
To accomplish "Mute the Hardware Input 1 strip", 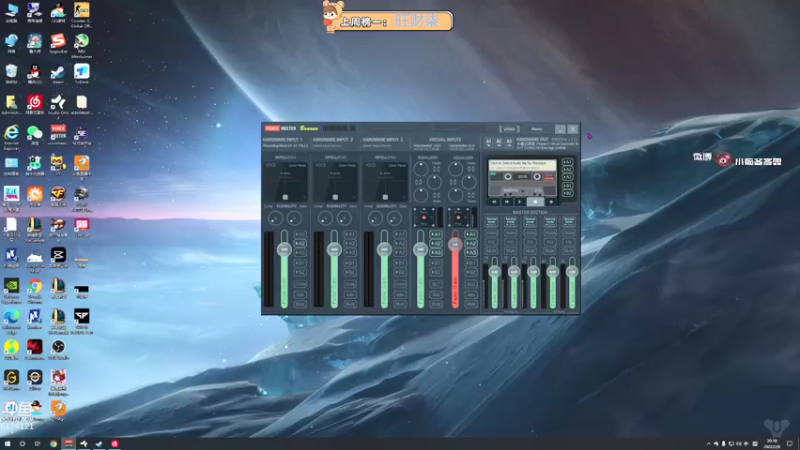I will pyautogui.click(x=300, y=304).
